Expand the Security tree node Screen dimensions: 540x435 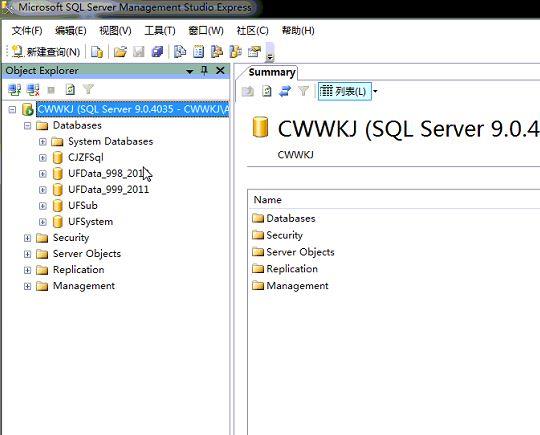pyautogui.click(x=28, y=238)
